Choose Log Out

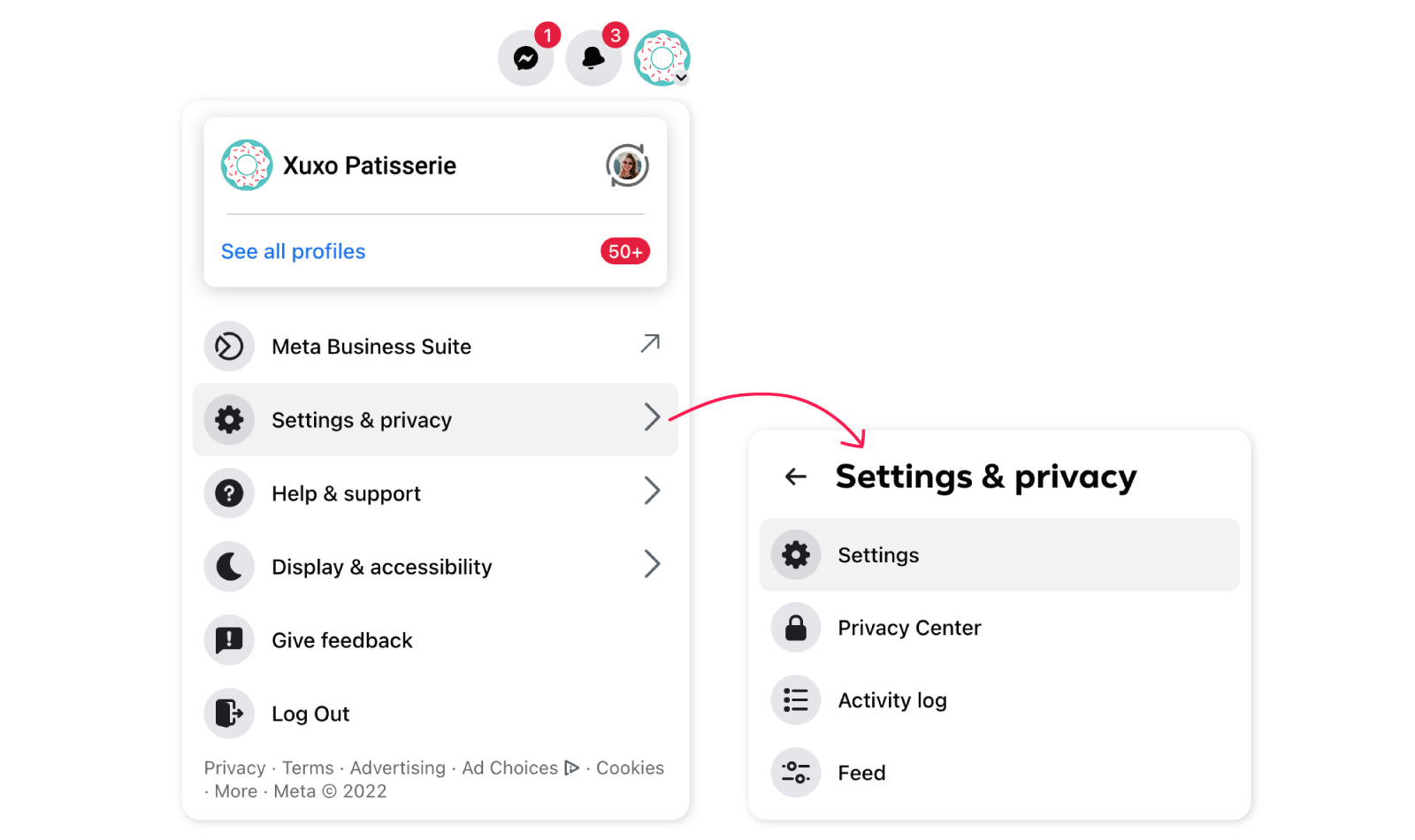[435, 714]
